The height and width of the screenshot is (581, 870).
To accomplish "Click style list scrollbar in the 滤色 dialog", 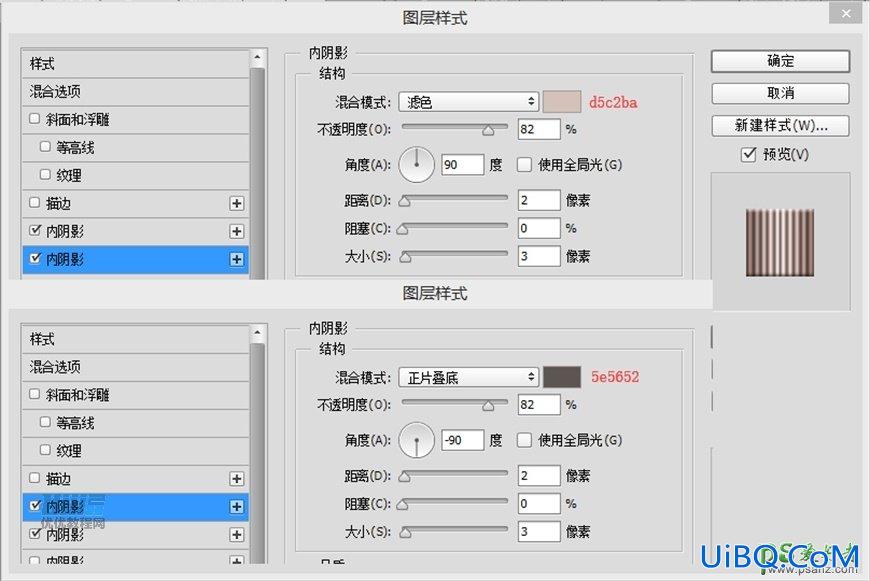I will [257, 172].
